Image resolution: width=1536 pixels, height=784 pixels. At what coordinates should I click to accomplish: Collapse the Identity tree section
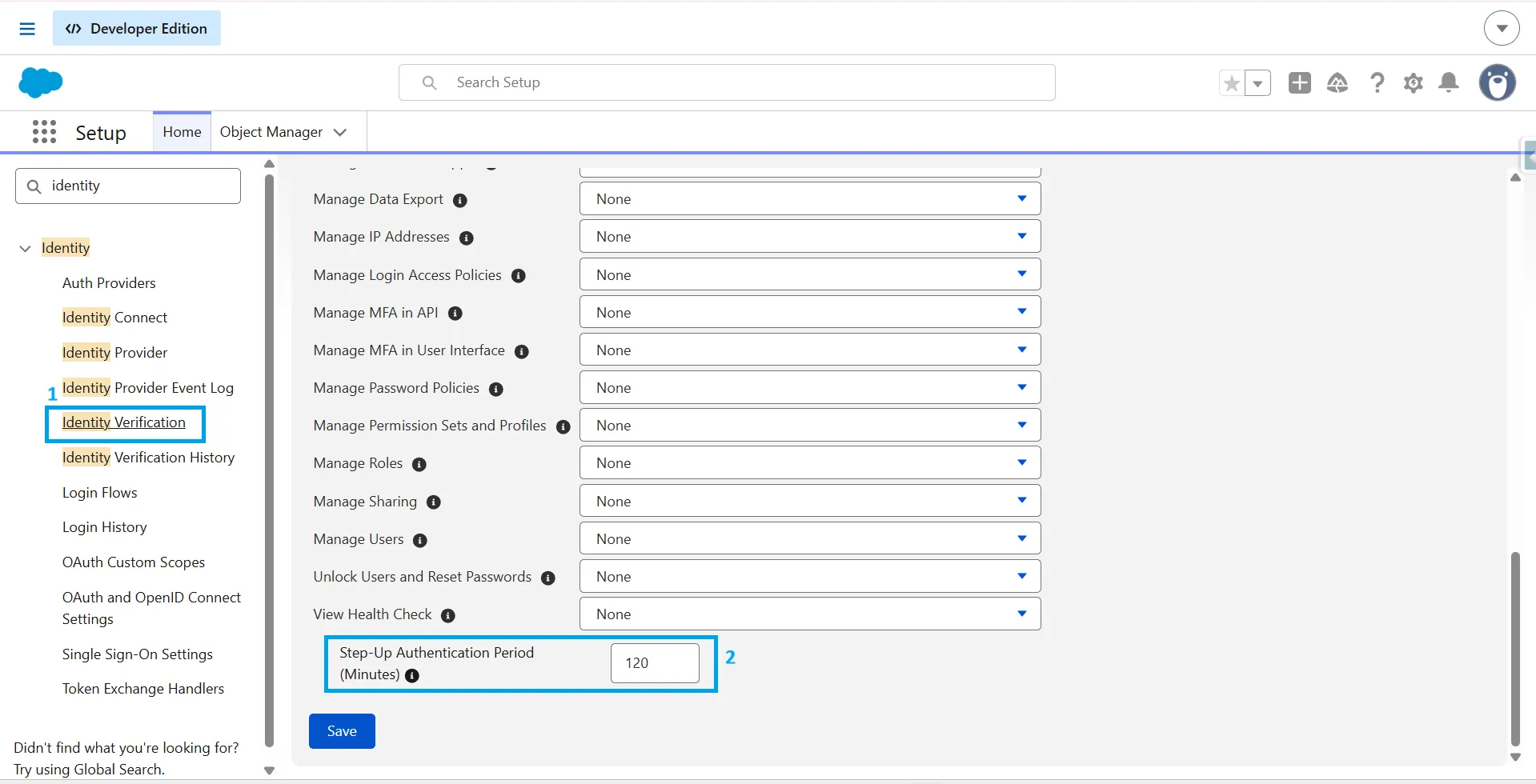25,249
